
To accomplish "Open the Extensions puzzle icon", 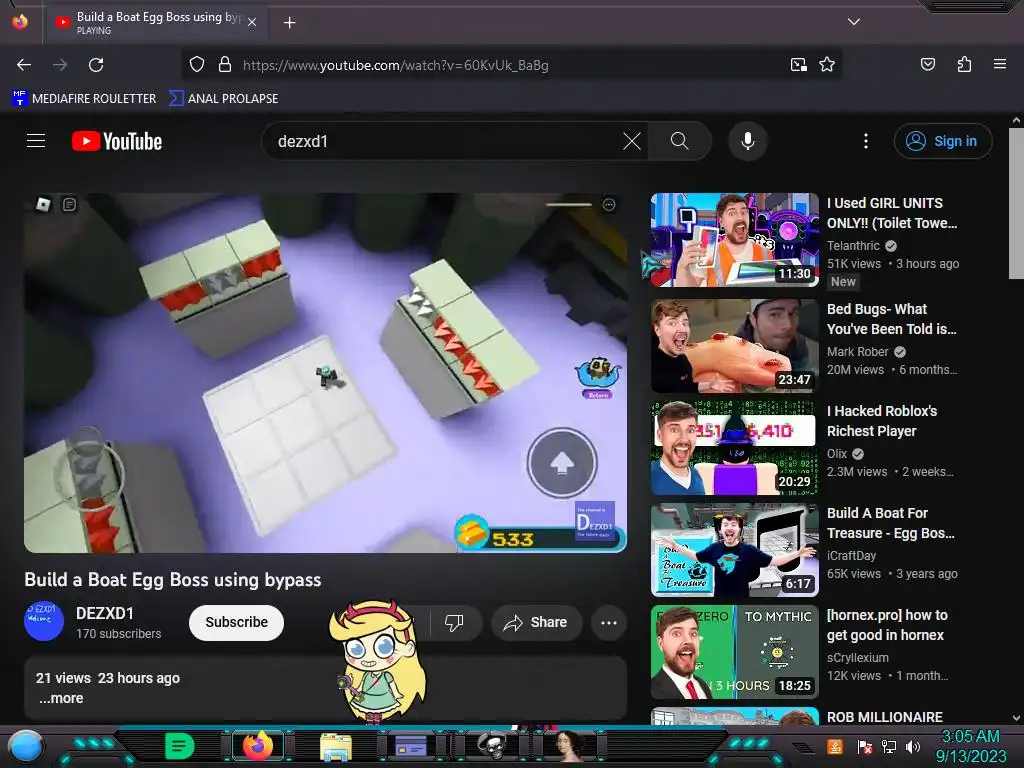I will (964, 64).
